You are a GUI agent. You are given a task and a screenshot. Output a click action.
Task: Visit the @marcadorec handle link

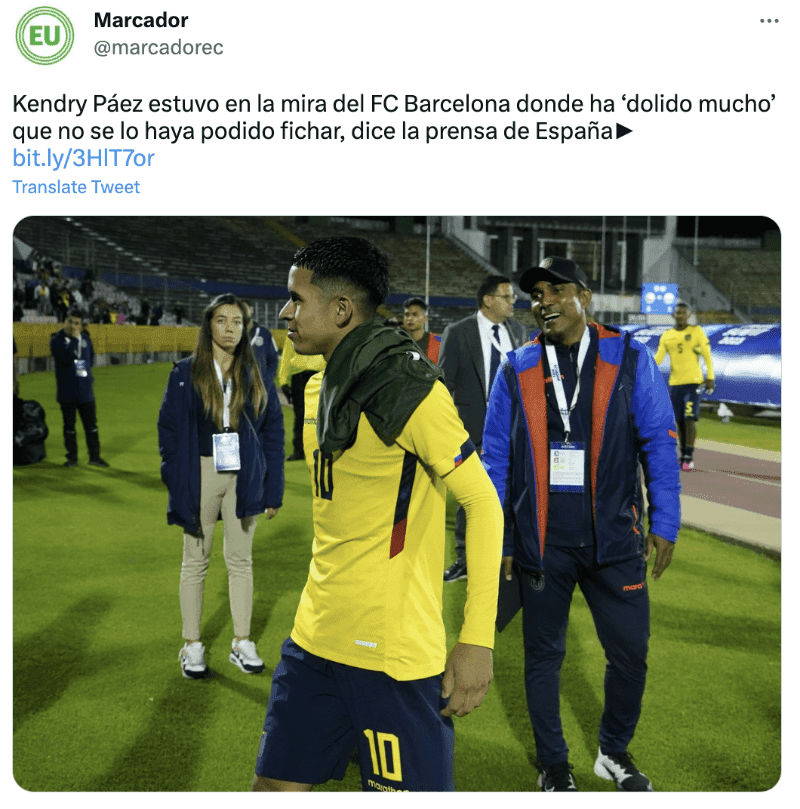[158, 47]
